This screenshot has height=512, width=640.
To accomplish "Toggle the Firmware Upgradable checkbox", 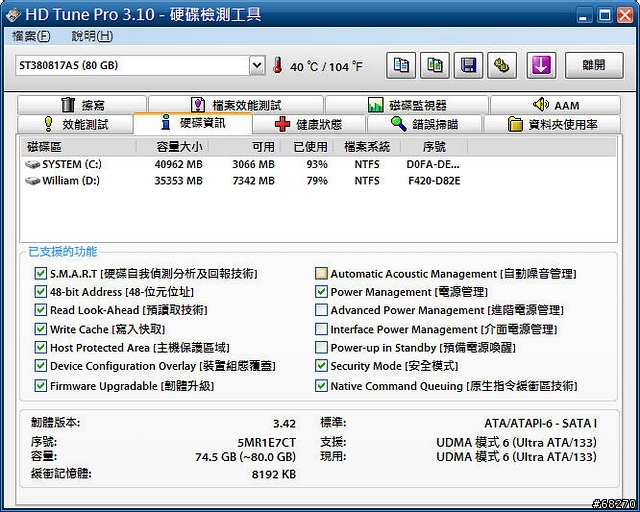I will tap(40, 385).
